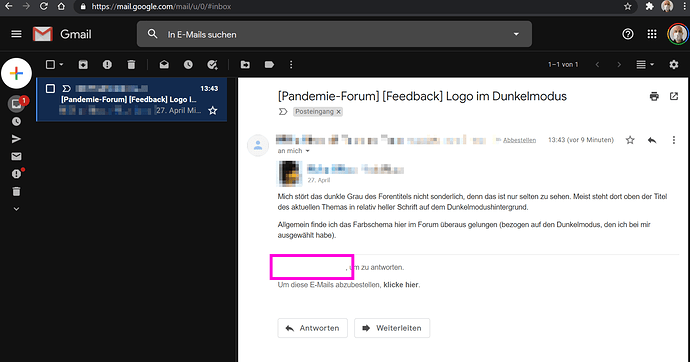
Task: Go to older messages arrow
Action: (619, 65)
